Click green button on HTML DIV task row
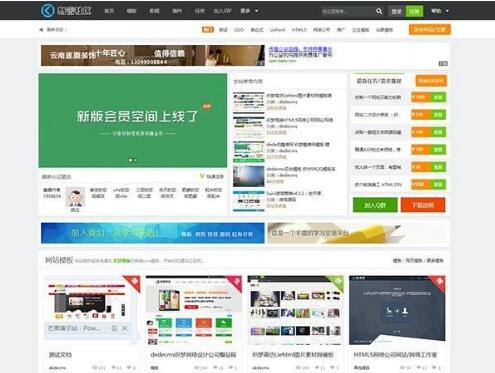The image size is (495, 373). click(438, 184)
